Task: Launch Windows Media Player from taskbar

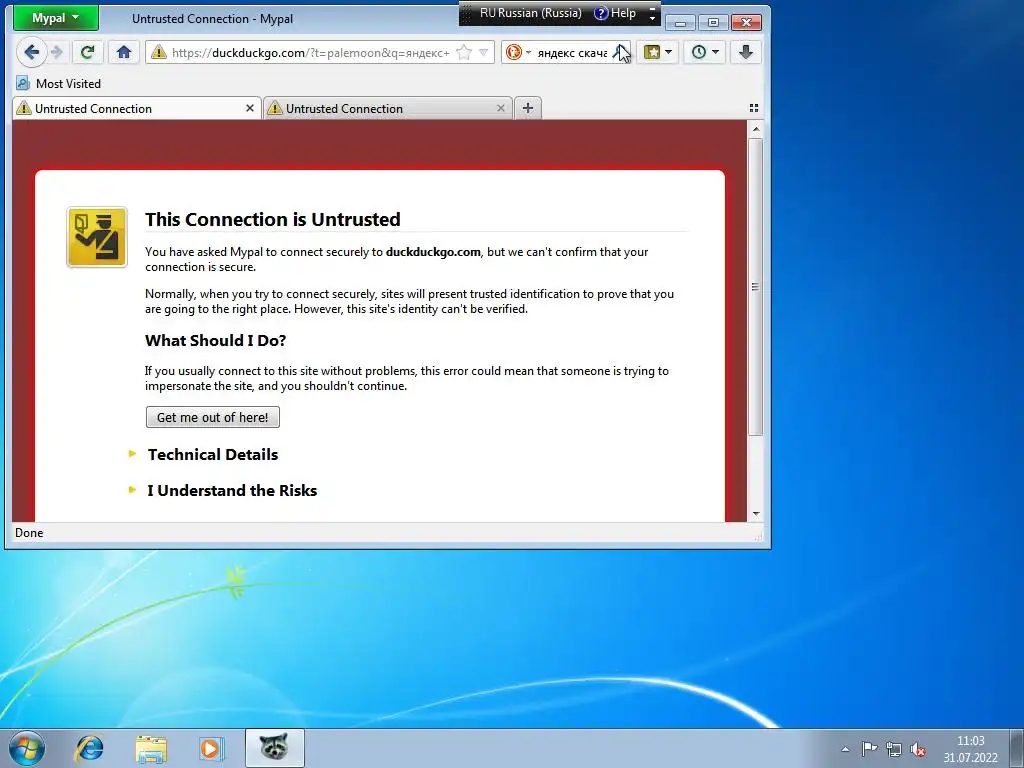Action: pos(211,748)
